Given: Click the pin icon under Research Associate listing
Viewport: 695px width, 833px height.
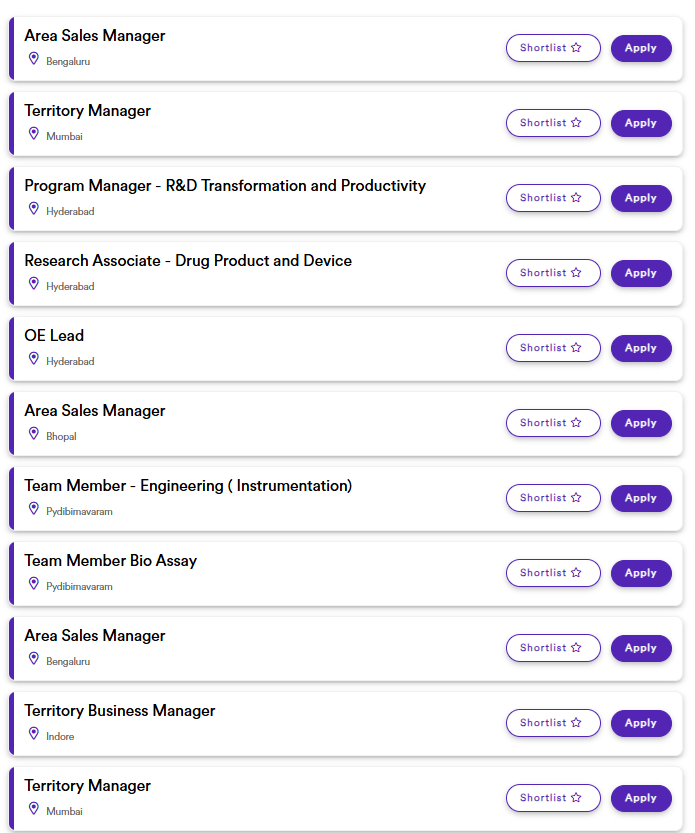Looking at the screenshot, I should (x=34, y=284).
